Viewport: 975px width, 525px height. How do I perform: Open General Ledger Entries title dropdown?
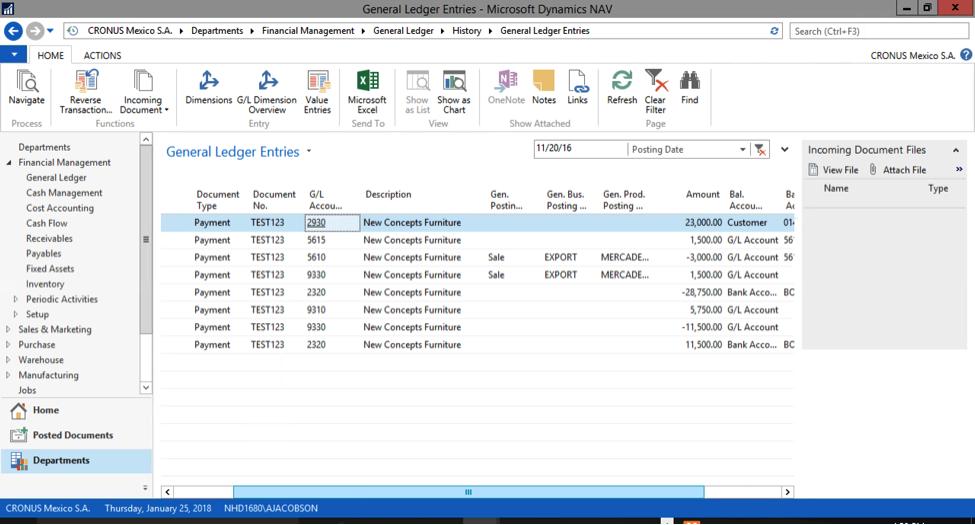click(x=309, y=151)
